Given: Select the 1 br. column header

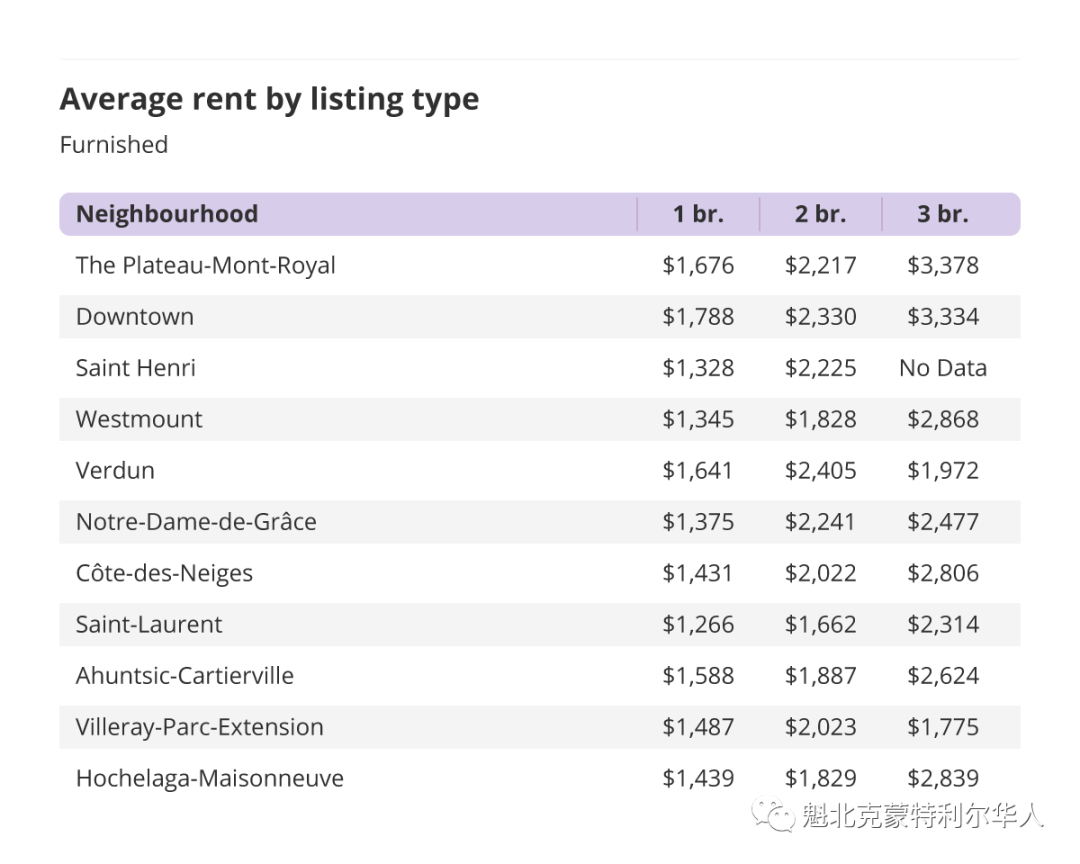Looking at the screenshot, I should point(698,214).
